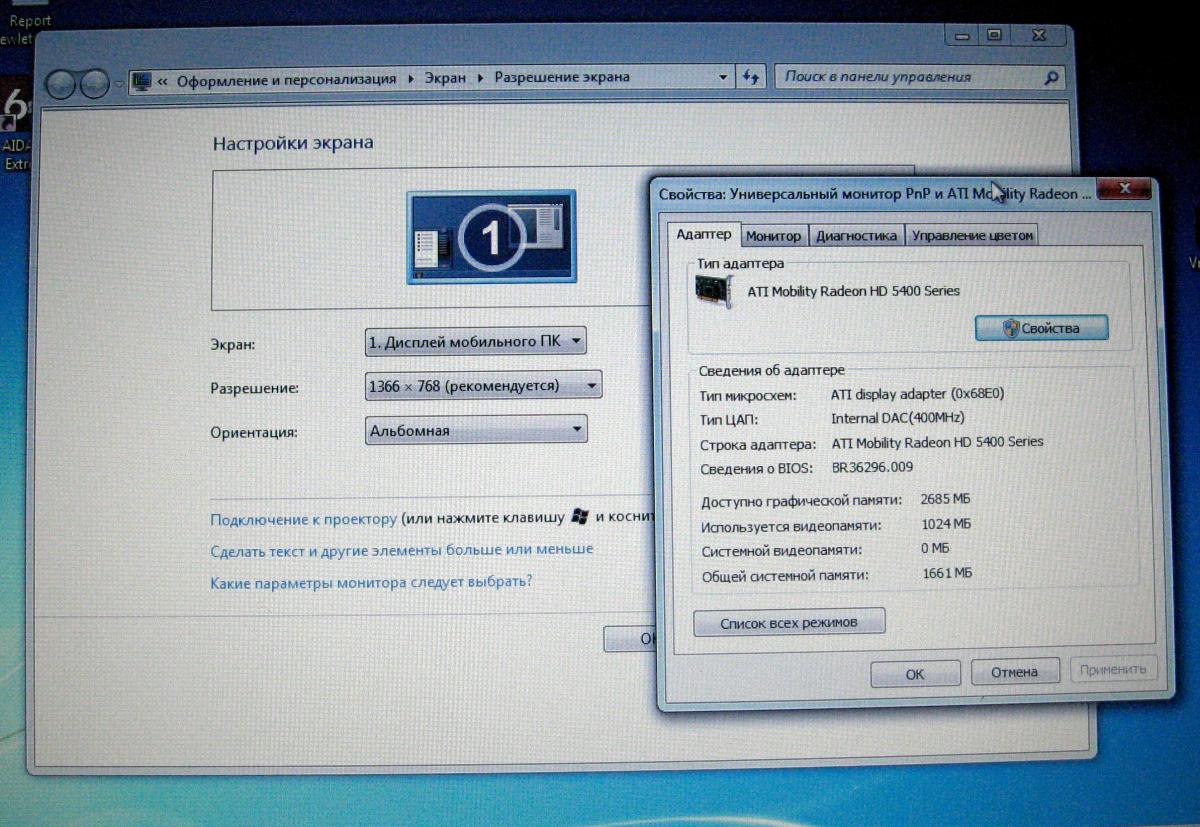Click the adapter type name under 'Тип адаптера'
Image resolution: width=1200 pixels, height=827 pixels.
point(853,291)
